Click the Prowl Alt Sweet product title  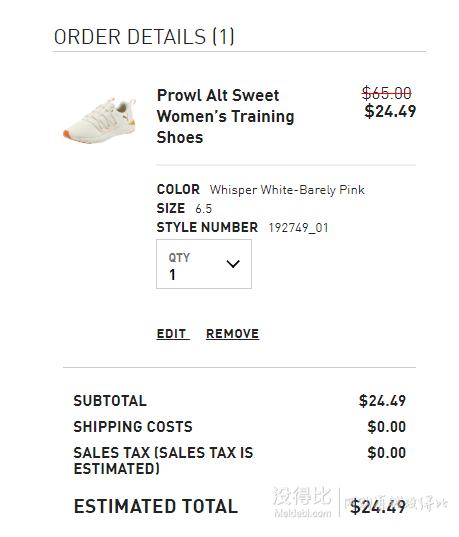point(225,116)
